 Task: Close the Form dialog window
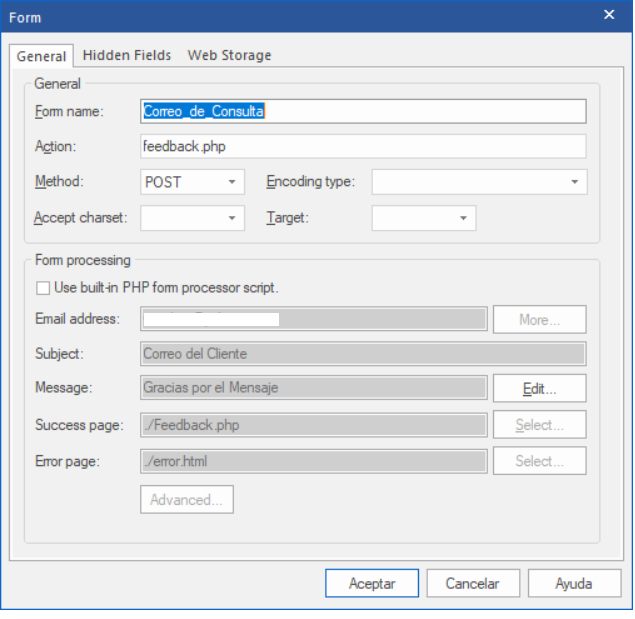click(609, 15)
